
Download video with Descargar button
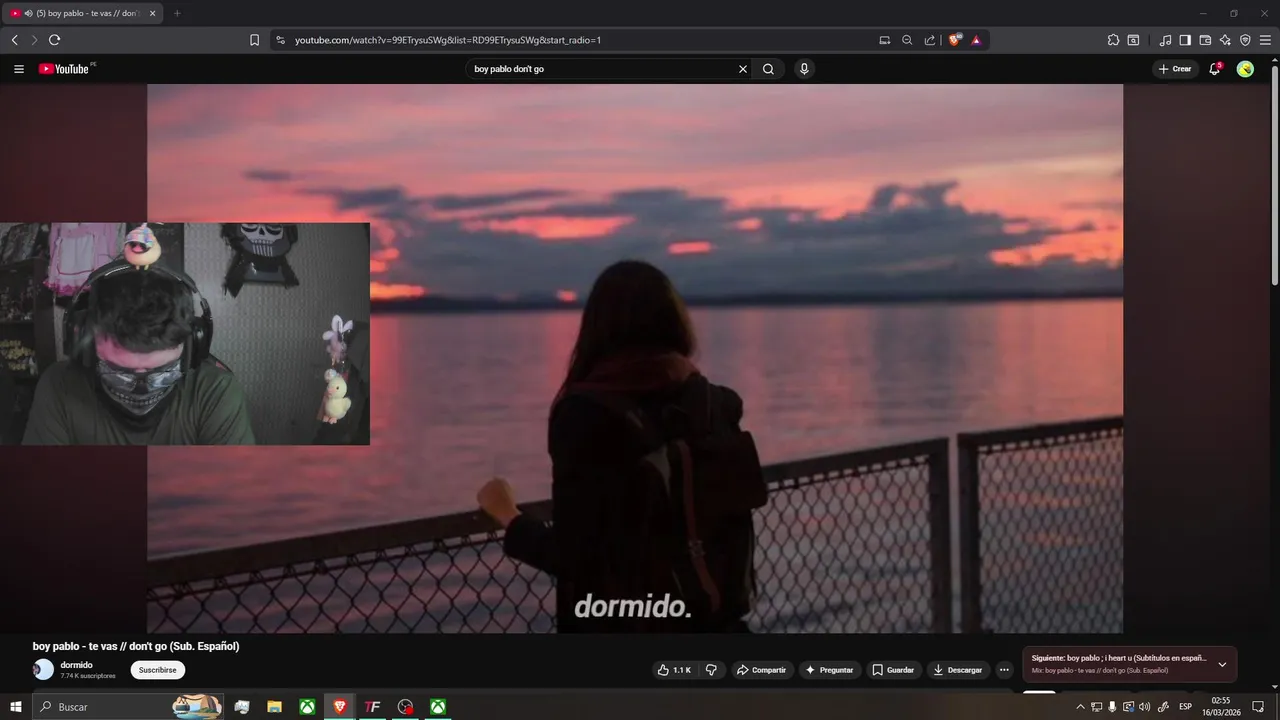coord(958,670)
